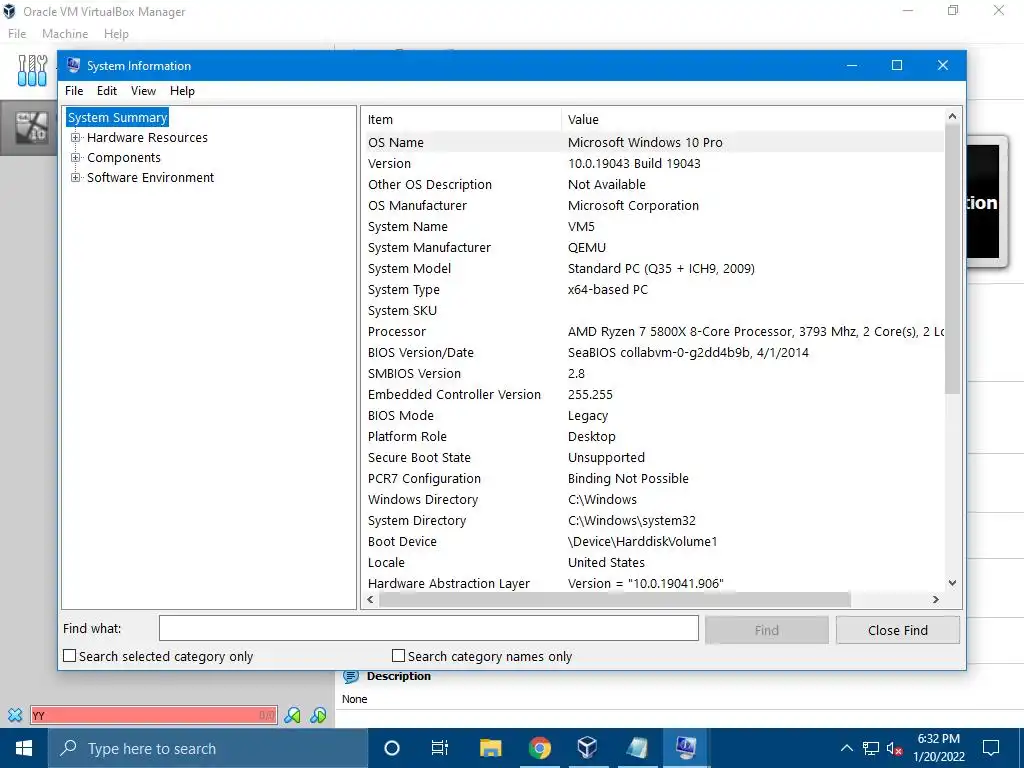The width and height of the screenshot is (1024, 768).
Task: Select the Windows 10 VM icon in VirtualBox list
Action: click(31, 127)
